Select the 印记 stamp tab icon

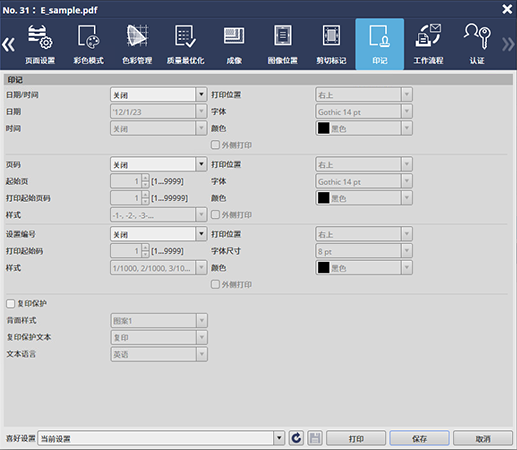(x=380, y=44)
